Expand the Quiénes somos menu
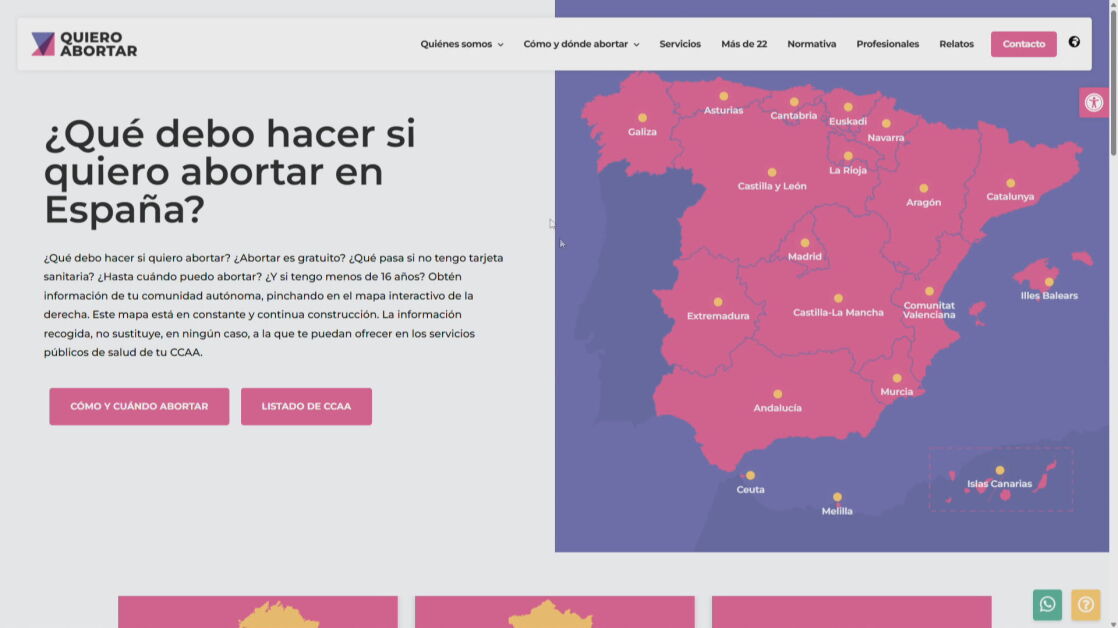Image resolution: width=1118 pixels, height=628 pixels. [x=461, y=44]
